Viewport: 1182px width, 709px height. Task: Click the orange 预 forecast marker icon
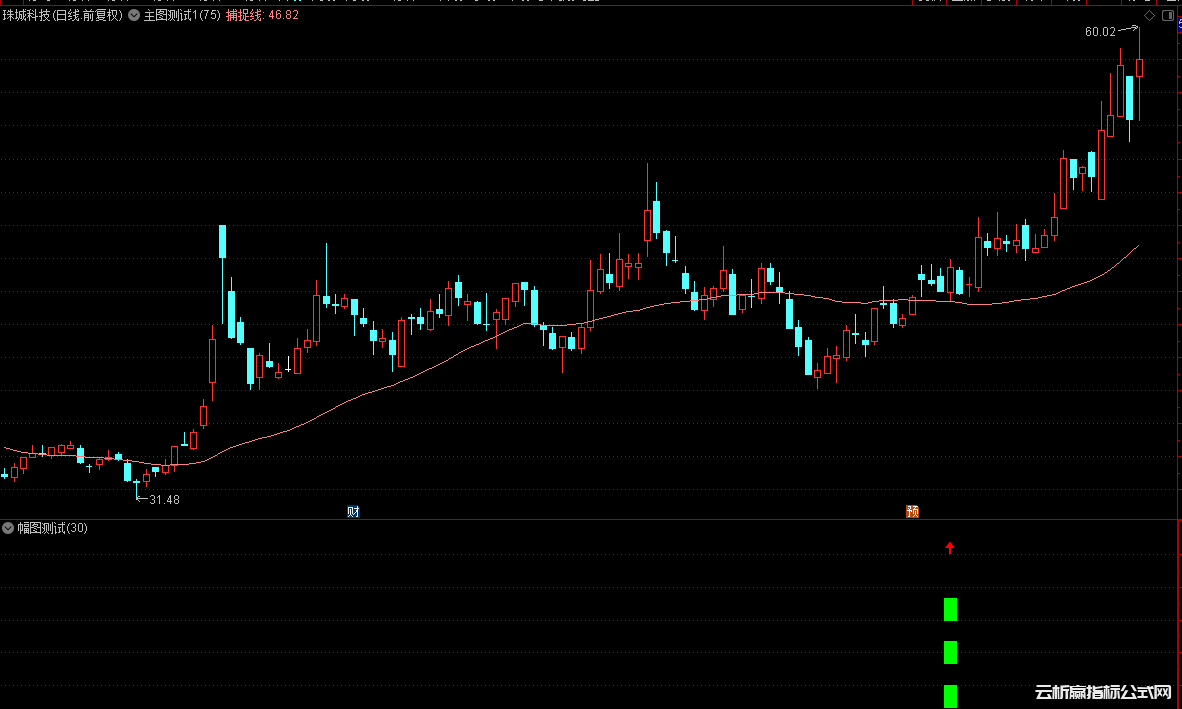[x=912, y=511]
